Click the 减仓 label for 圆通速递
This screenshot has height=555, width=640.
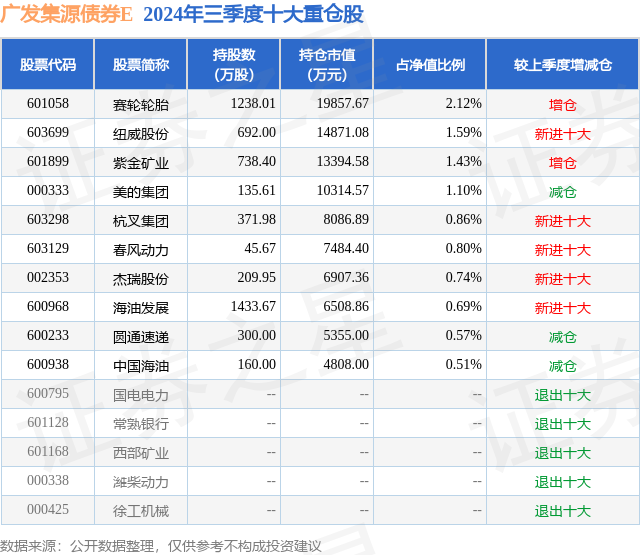point(563,337)
